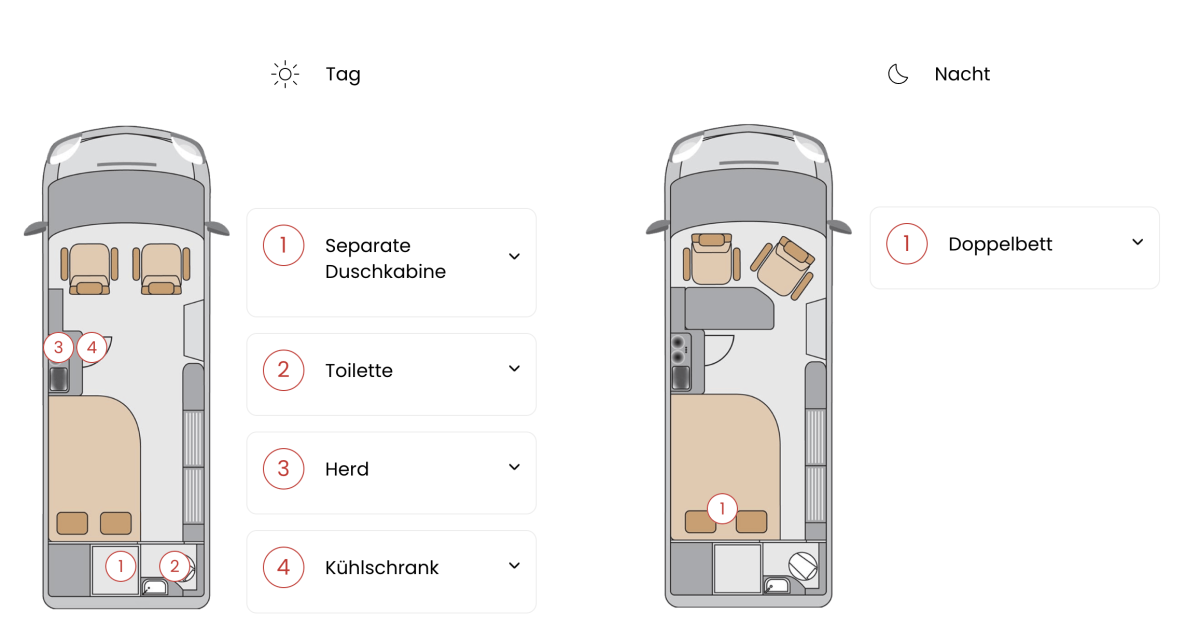Click the night layout camper floorplan image
Screen dimensions: 1200x641
coord(748,366)
